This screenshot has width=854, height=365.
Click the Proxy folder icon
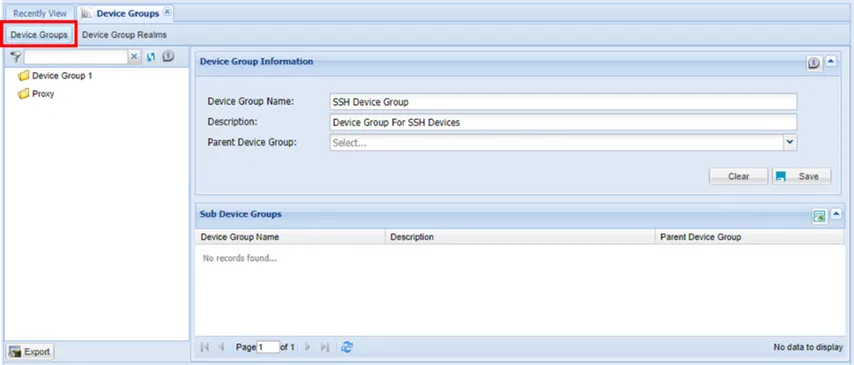(x=23, y=94)
